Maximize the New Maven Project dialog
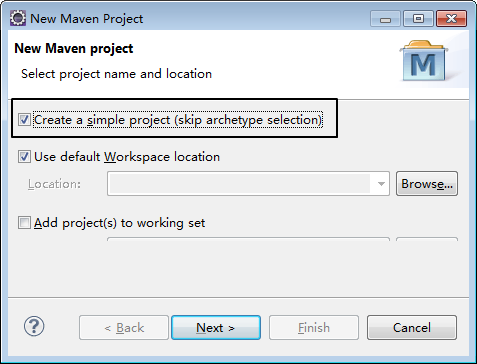 [x=418, y=19]
